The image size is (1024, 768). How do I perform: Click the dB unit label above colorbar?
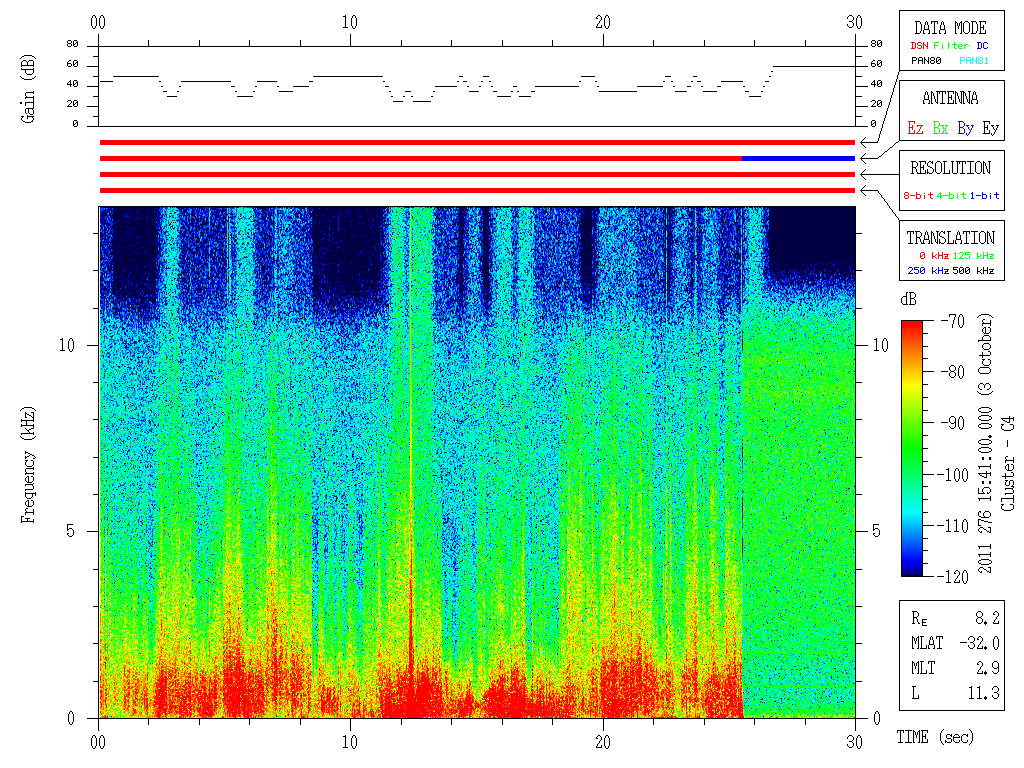[908, 300]
